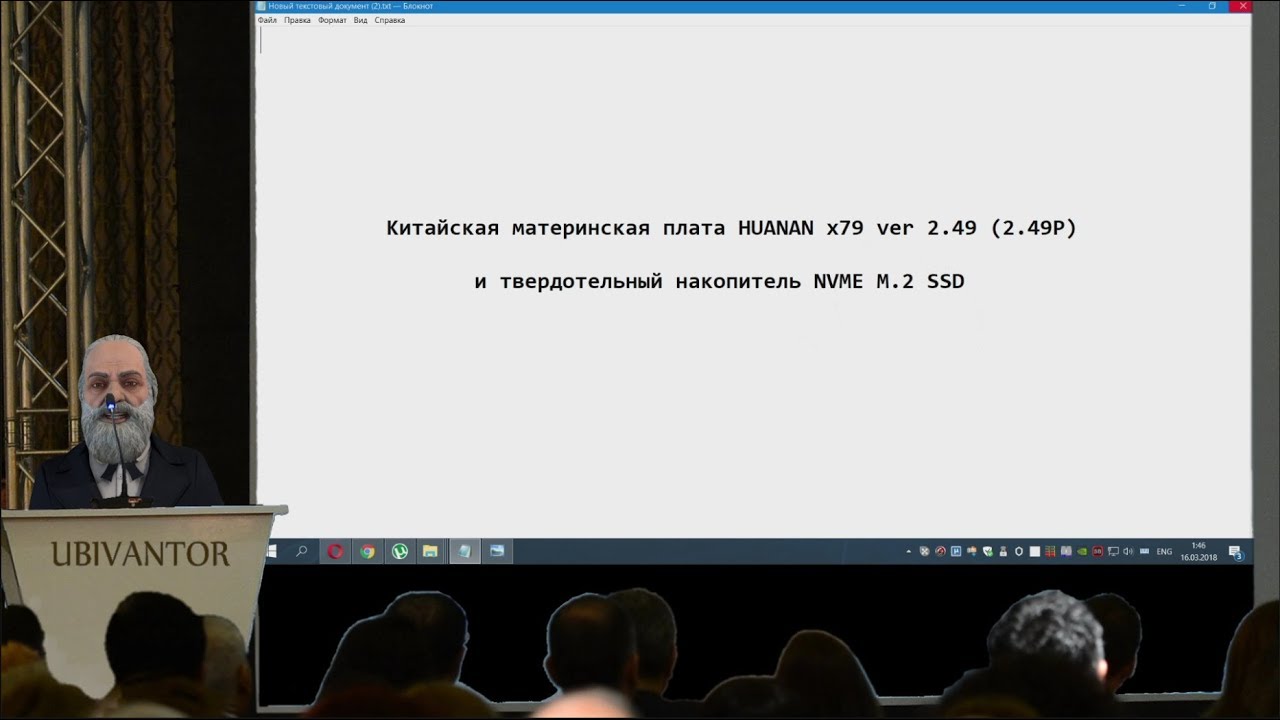Click Notepad title bar document icon
Screen dimensions: 1280x720
260,6
